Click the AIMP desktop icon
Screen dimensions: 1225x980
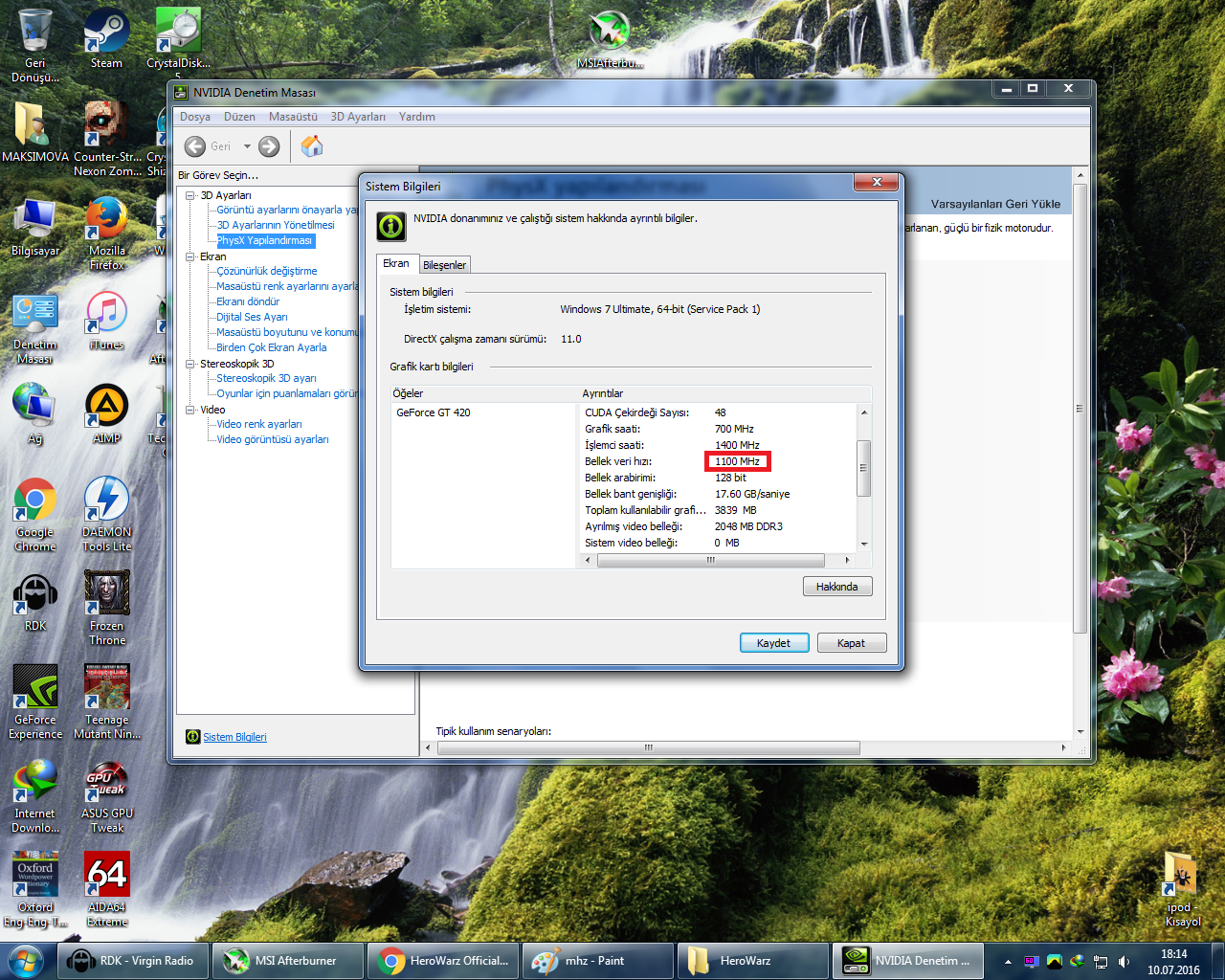(107, 414)
